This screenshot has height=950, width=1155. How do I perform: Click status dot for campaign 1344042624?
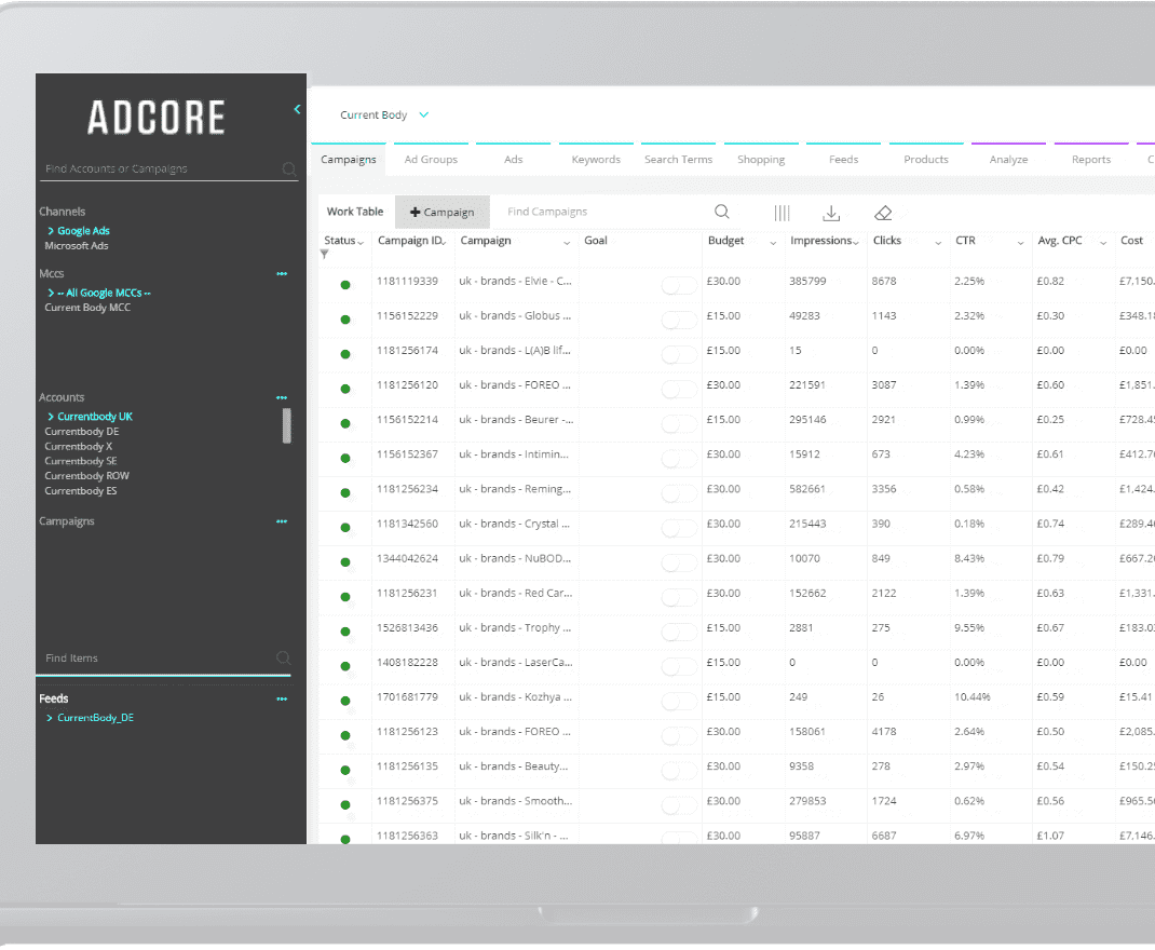pyautogui.click(x=345, y=562)
